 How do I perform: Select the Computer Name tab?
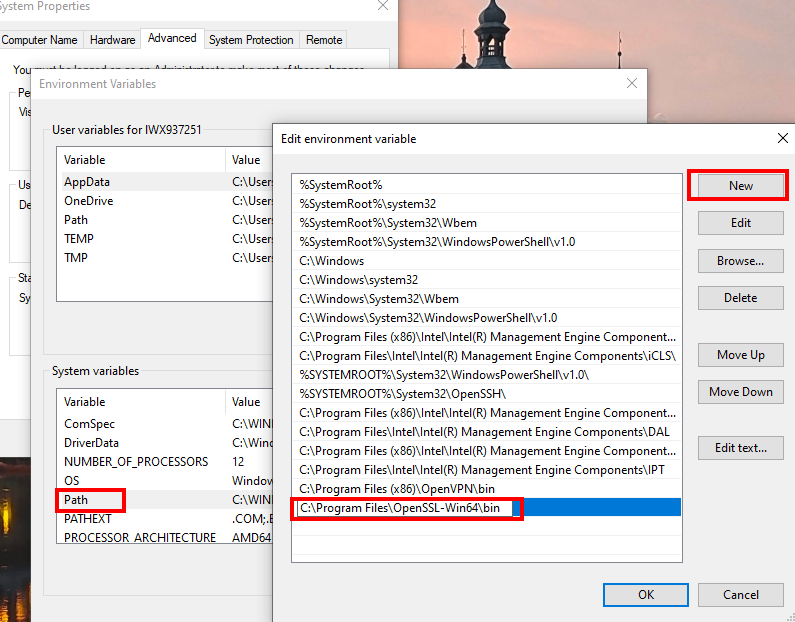39,40
